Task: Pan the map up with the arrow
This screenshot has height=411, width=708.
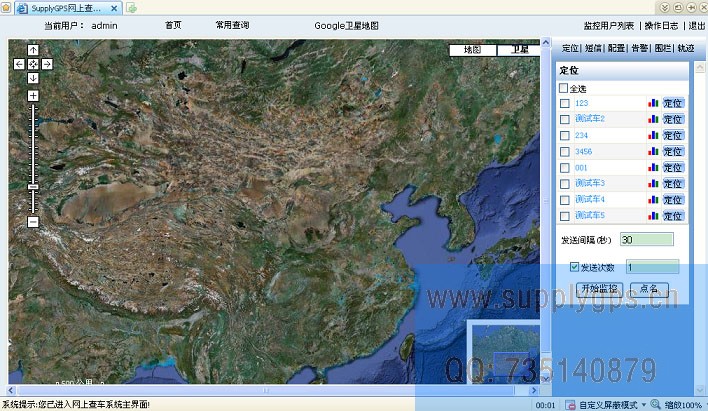Action: tap(33, 50)
